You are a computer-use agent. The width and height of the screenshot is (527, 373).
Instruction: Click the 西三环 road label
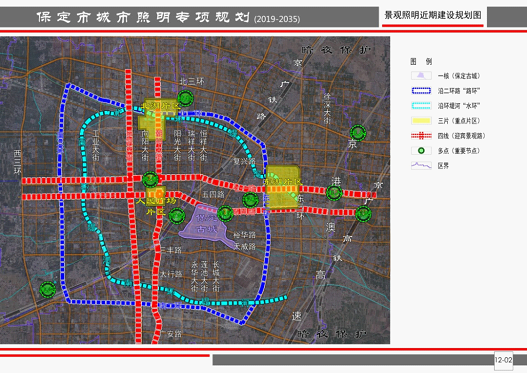[x=17, y=162]
